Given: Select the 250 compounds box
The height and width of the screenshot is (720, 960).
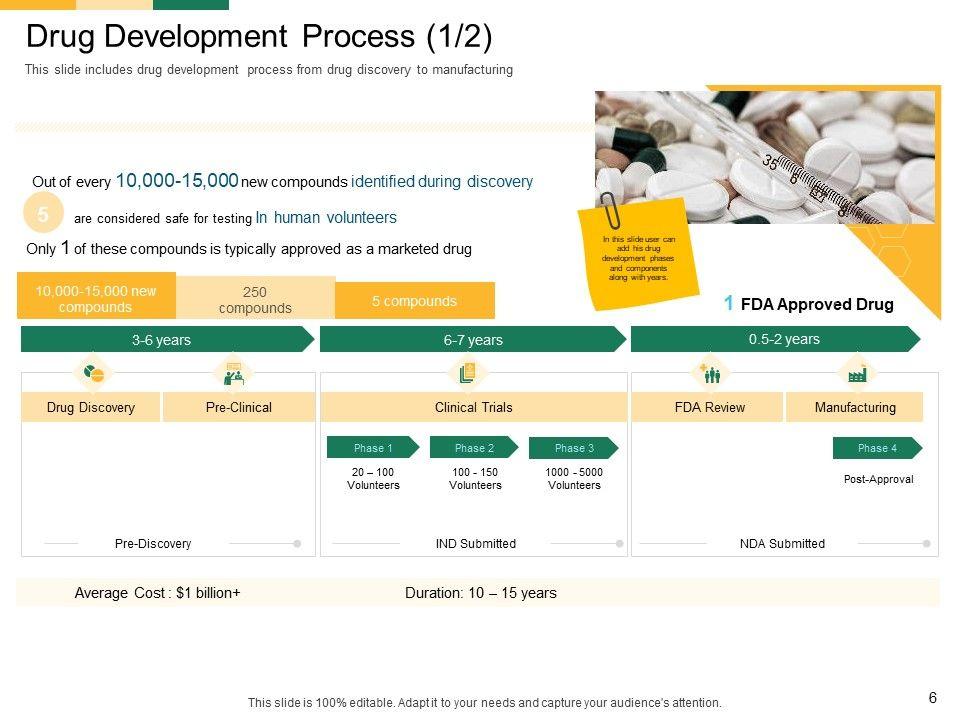Looking at the screenshot, I should point(255,300).
